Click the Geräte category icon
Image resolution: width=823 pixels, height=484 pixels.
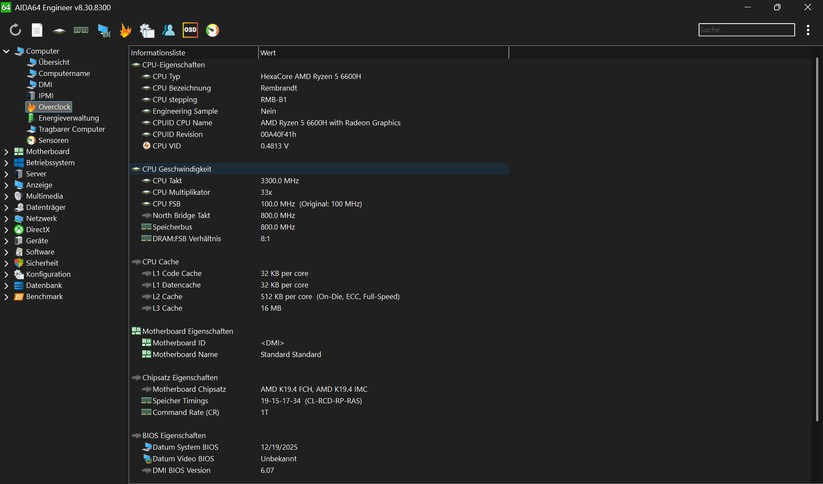[19, 240]
